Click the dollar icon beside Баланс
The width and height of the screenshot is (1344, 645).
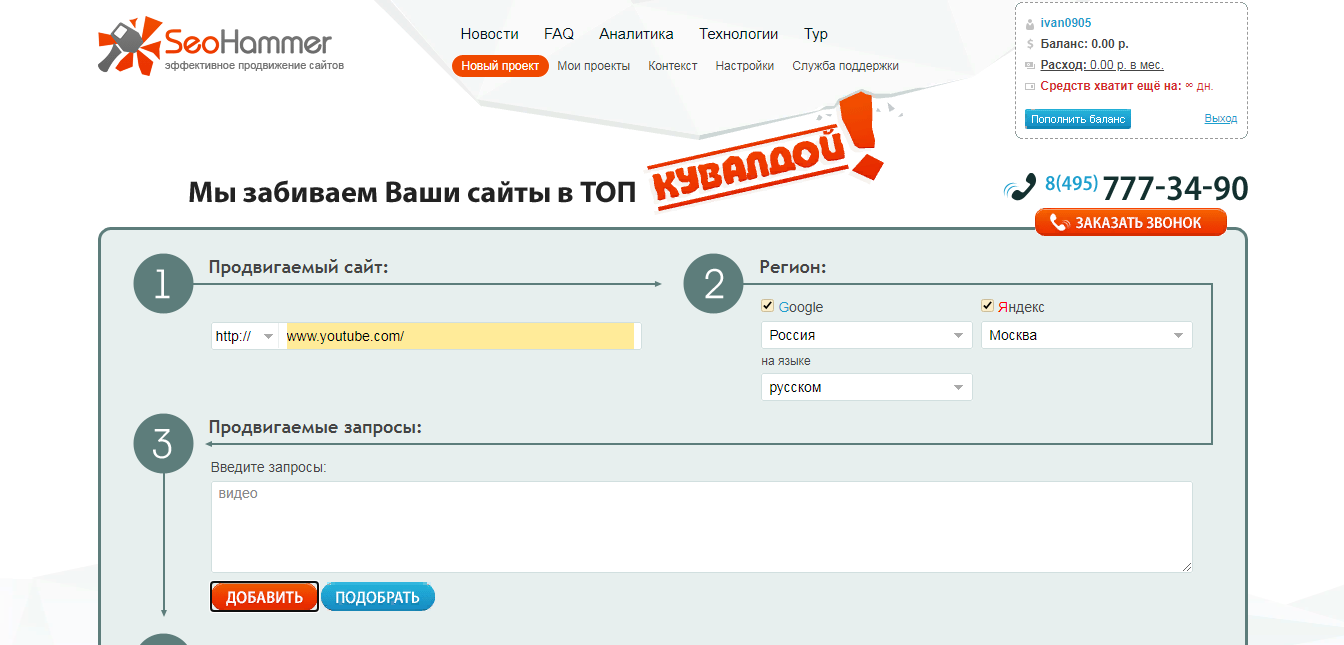(x=1030, y=44)
